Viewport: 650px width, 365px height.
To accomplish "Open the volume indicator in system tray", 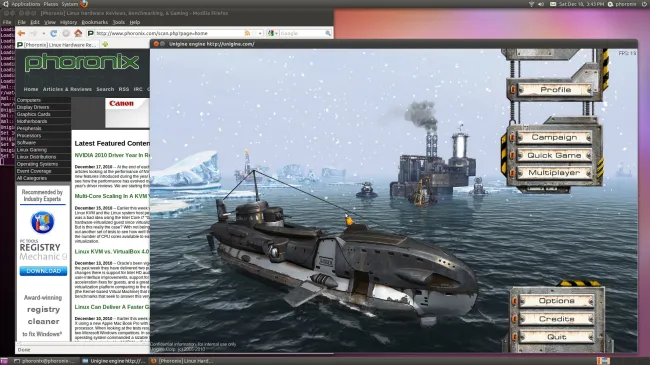I will (541, 4).
